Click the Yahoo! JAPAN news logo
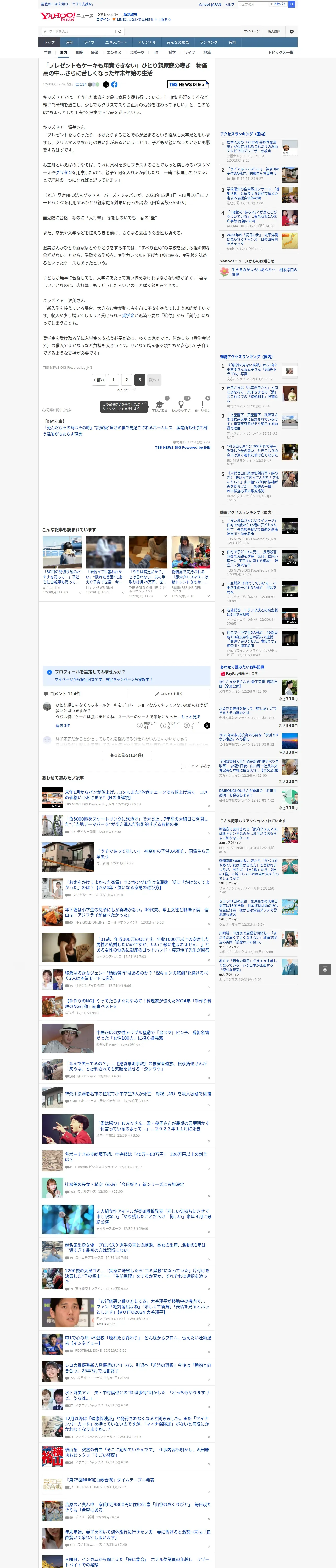The width and height of the screenshot is (336, 1568). click(x=66, y=16)
